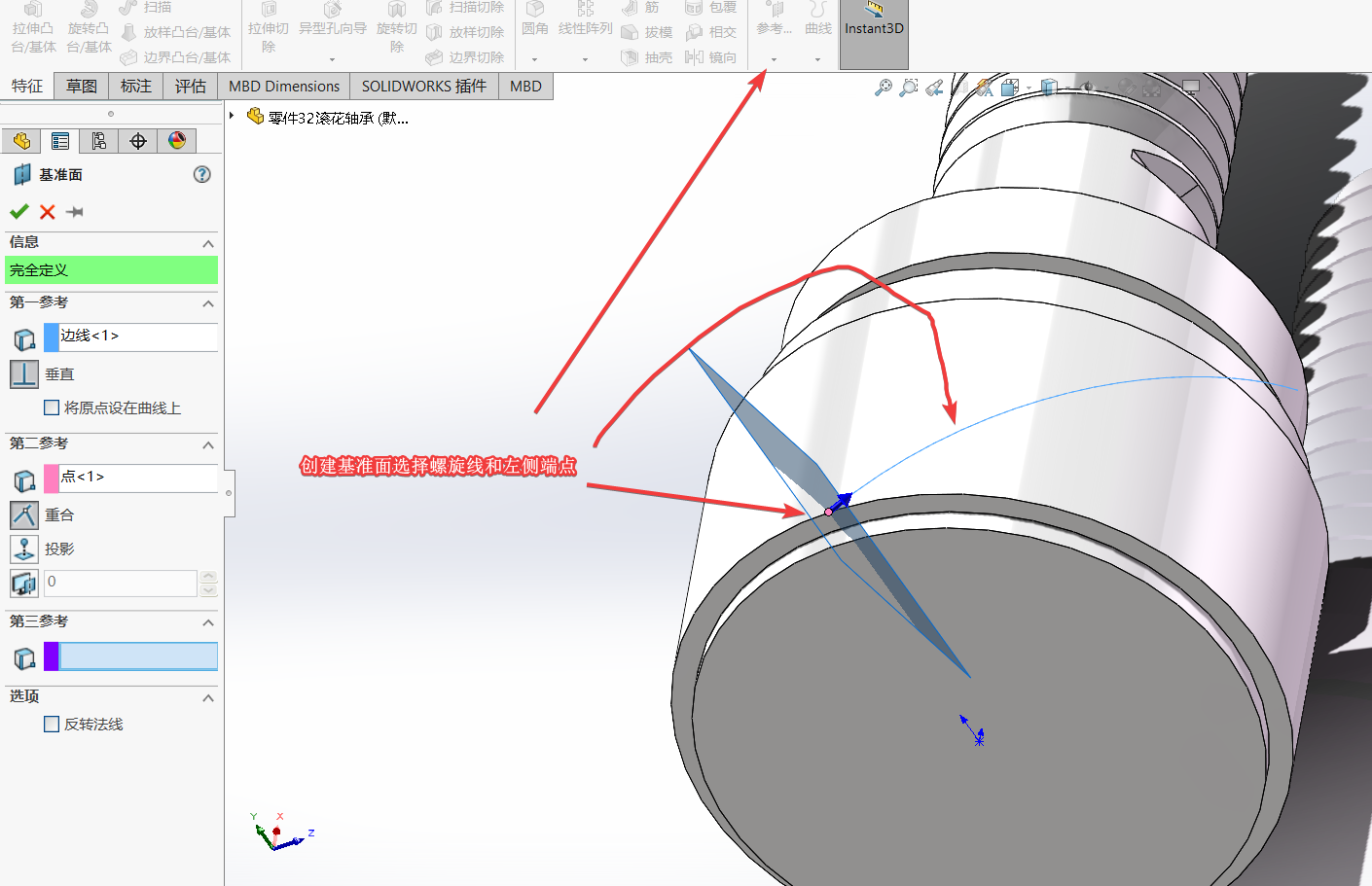Click 镜向 mirror tool
Viewport: 1372px width, 886px height.
click(710, 57)
